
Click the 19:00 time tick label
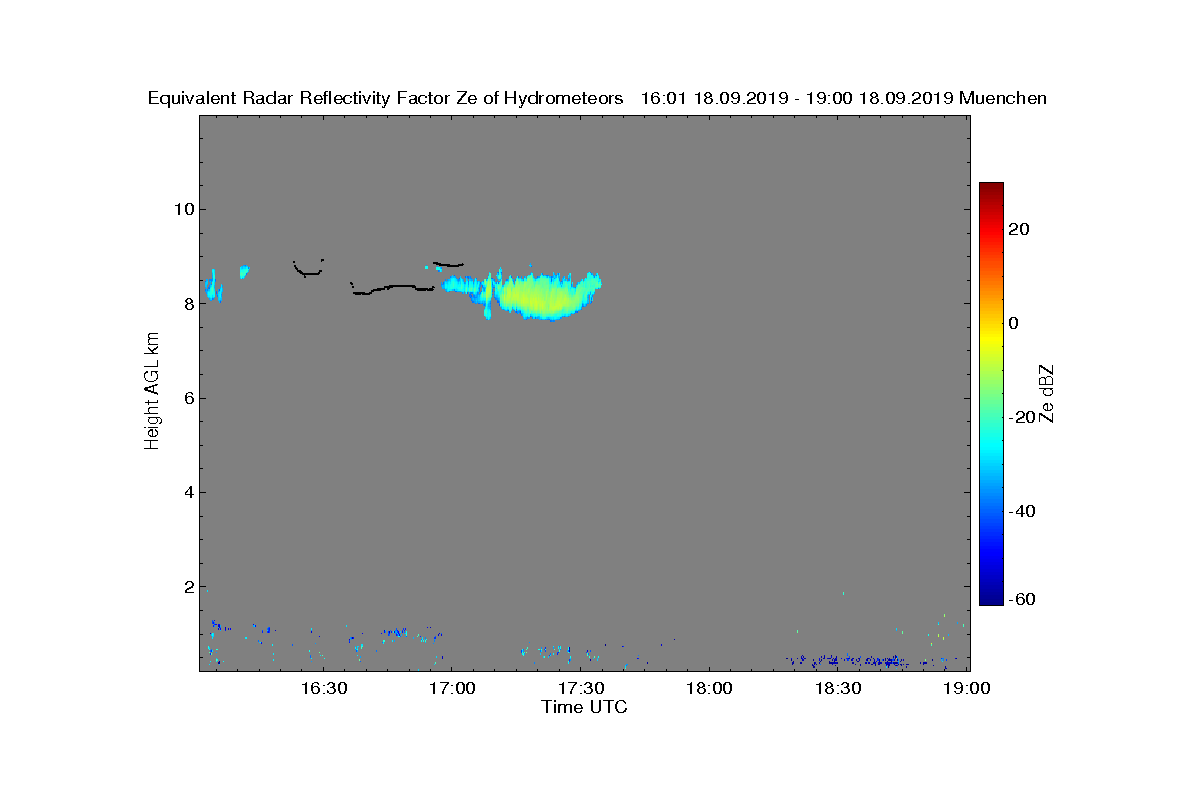click(x=967, y=688)
